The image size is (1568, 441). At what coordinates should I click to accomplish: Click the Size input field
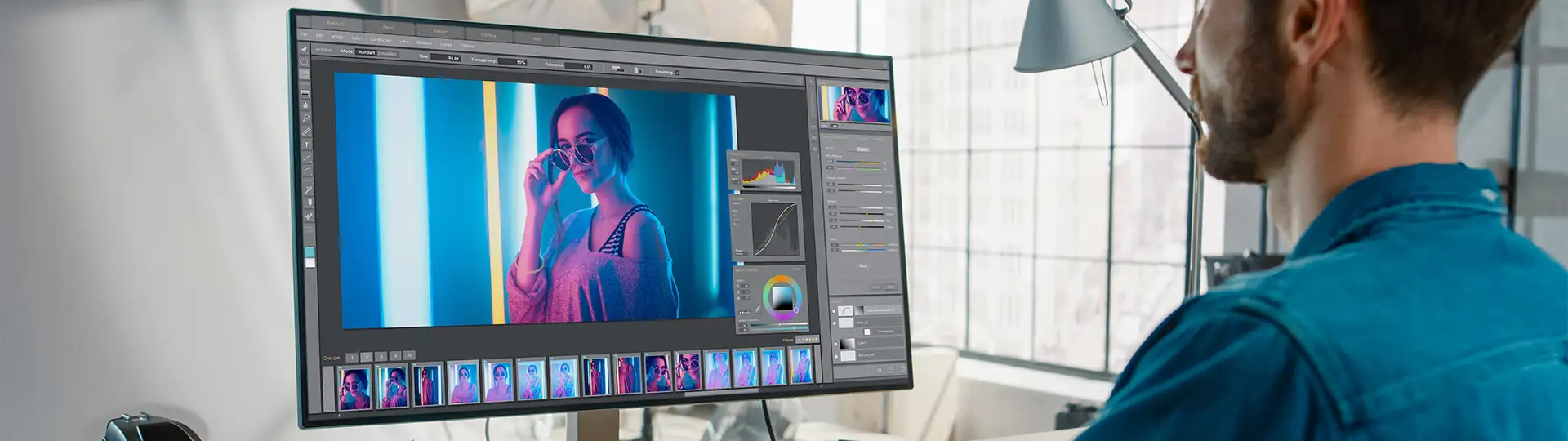click(x=445, y=58)
